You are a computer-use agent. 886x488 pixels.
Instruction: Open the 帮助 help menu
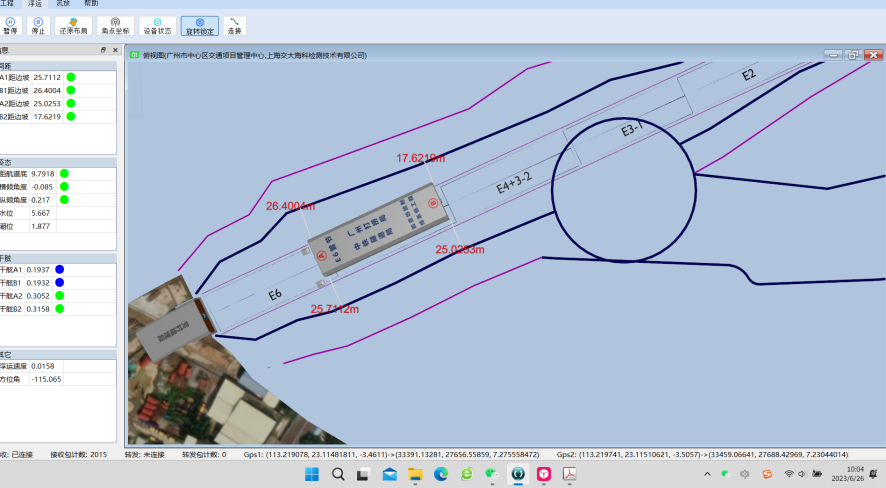(91, 3)
